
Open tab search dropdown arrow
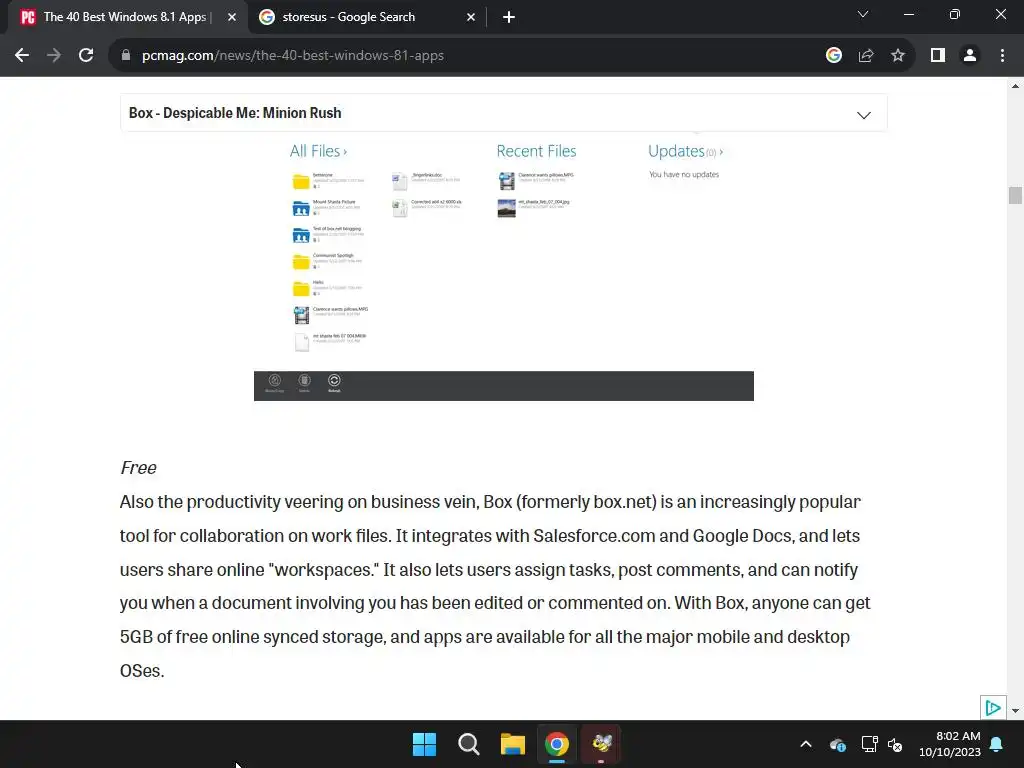click(863, 14)
